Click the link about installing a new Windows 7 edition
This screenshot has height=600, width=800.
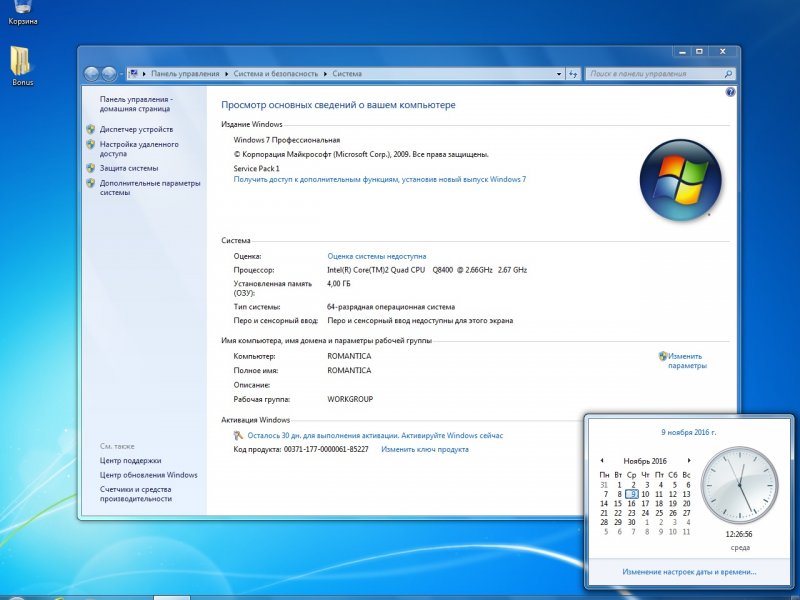tap(380, 180)
